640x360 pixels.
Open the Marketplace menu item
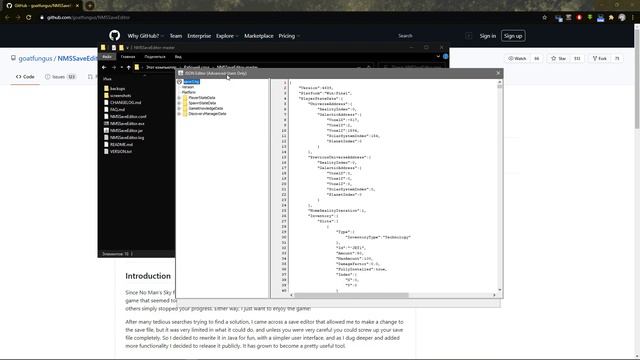tap(259, 36)
